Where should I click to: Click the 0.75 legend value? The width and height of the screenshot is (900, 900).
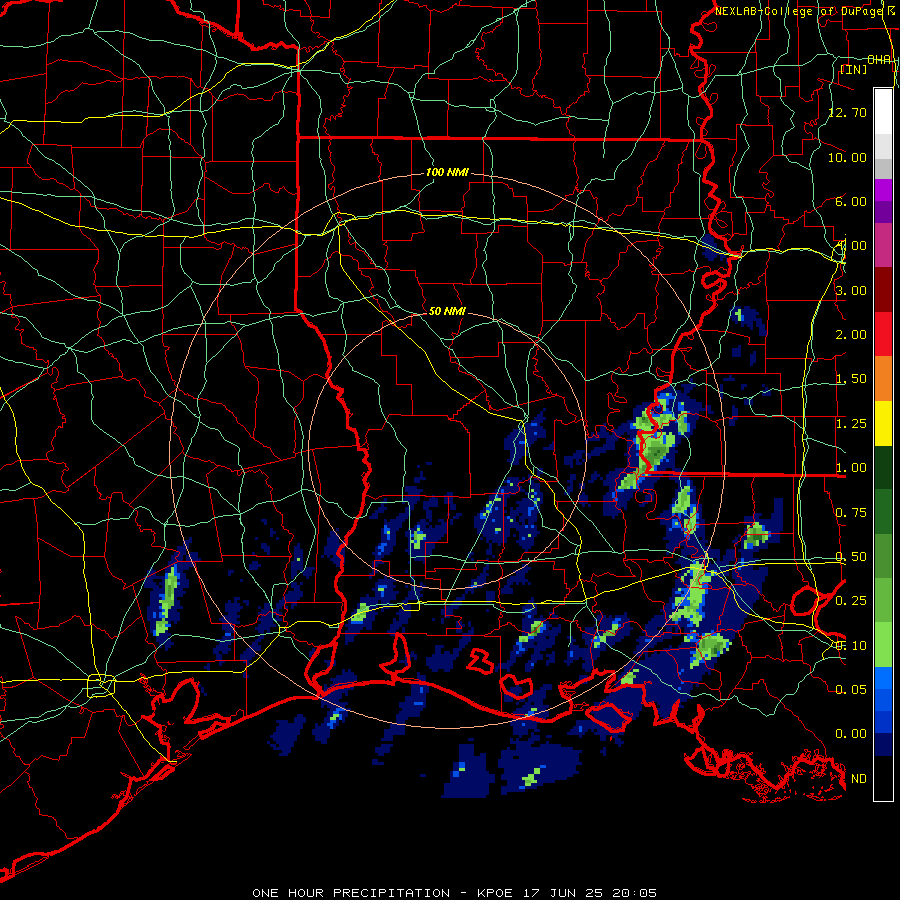click(851, 513)
